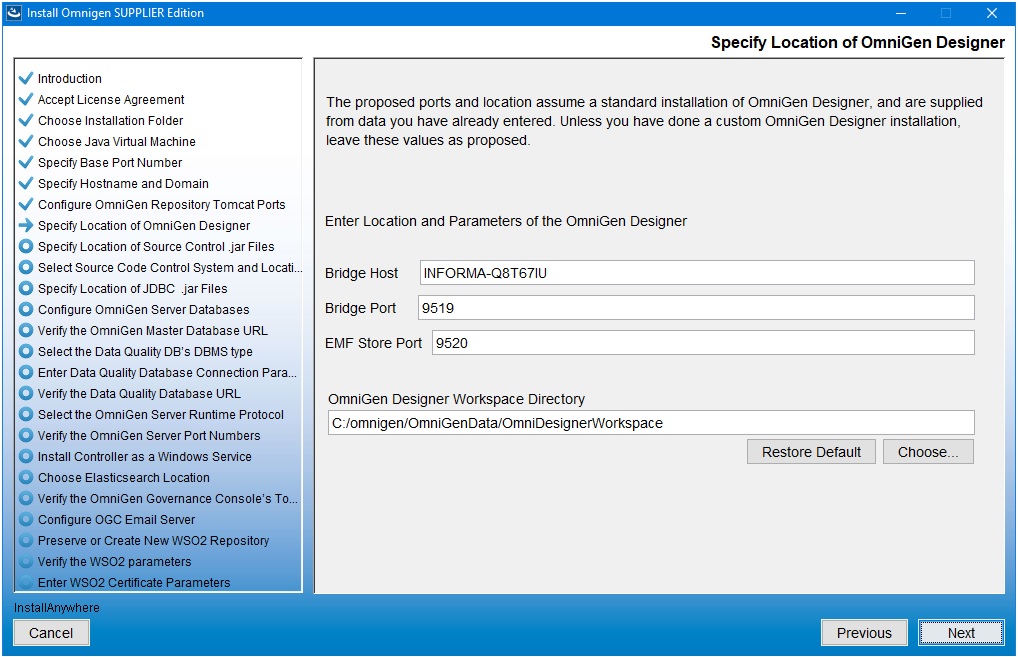The height and width of the screenshot is (657, 1018).
Task: Click the current-step arrow beside Specify Location of OmniGen Designer
Action: tap(26, 225)
